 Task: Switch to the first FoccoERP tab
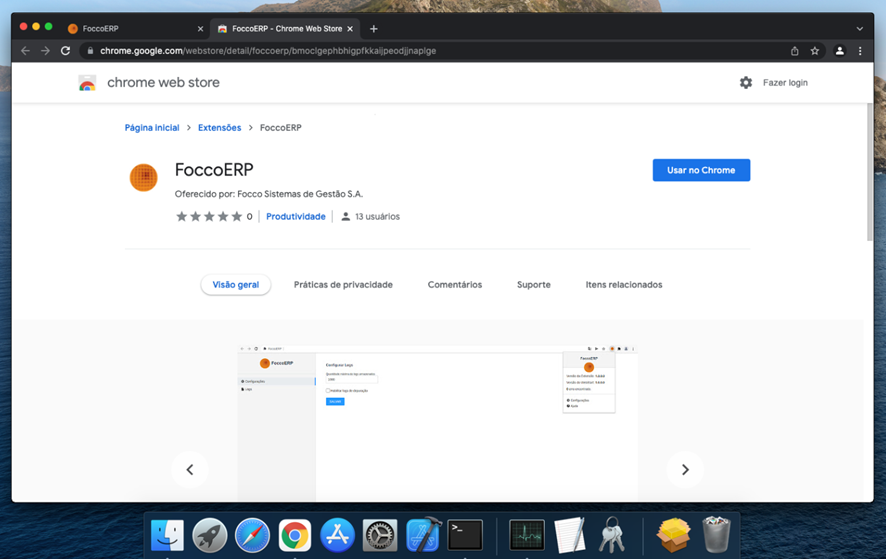click(134, 29)
